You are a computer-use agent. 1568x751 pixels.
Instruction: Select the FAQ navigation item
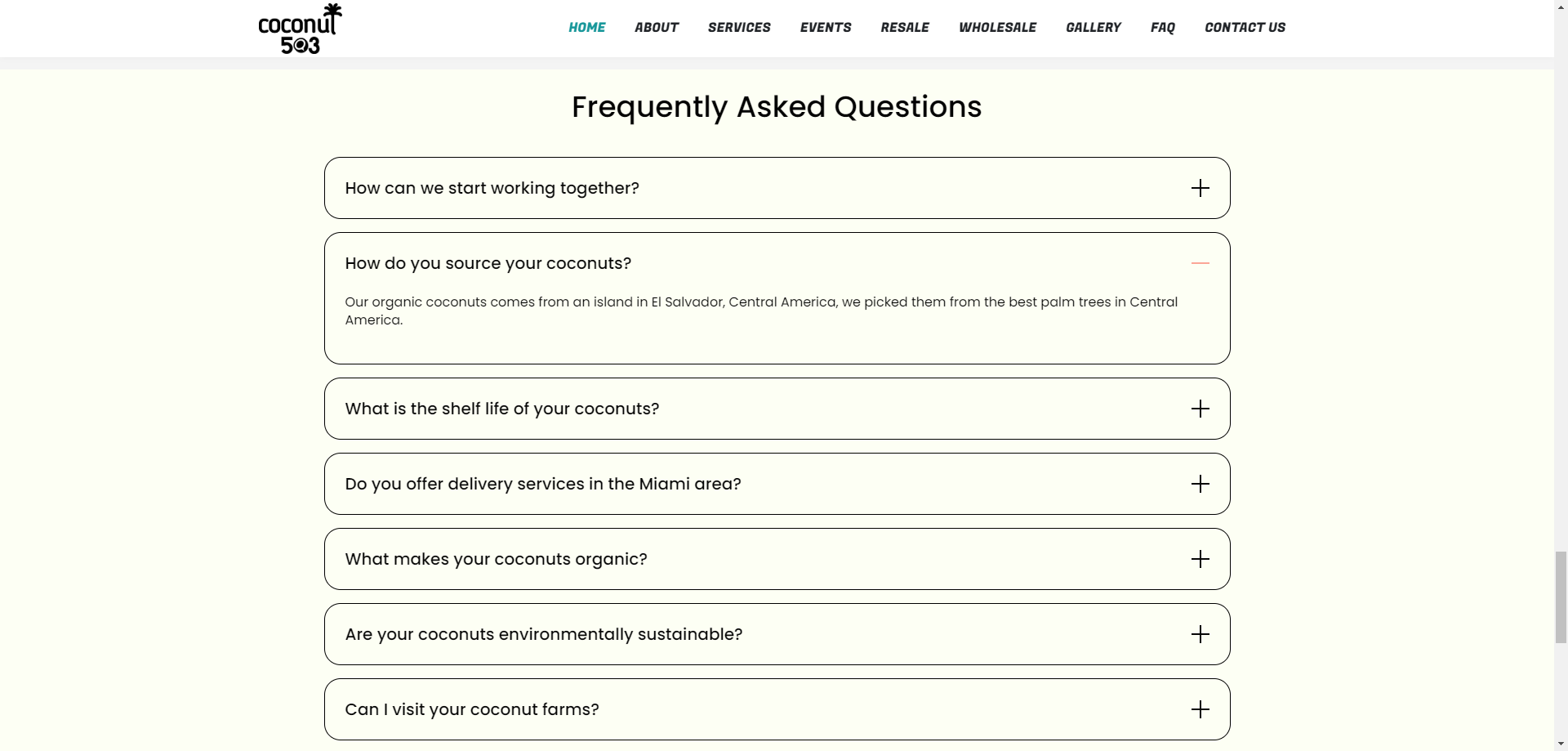tap(1162, 28)
